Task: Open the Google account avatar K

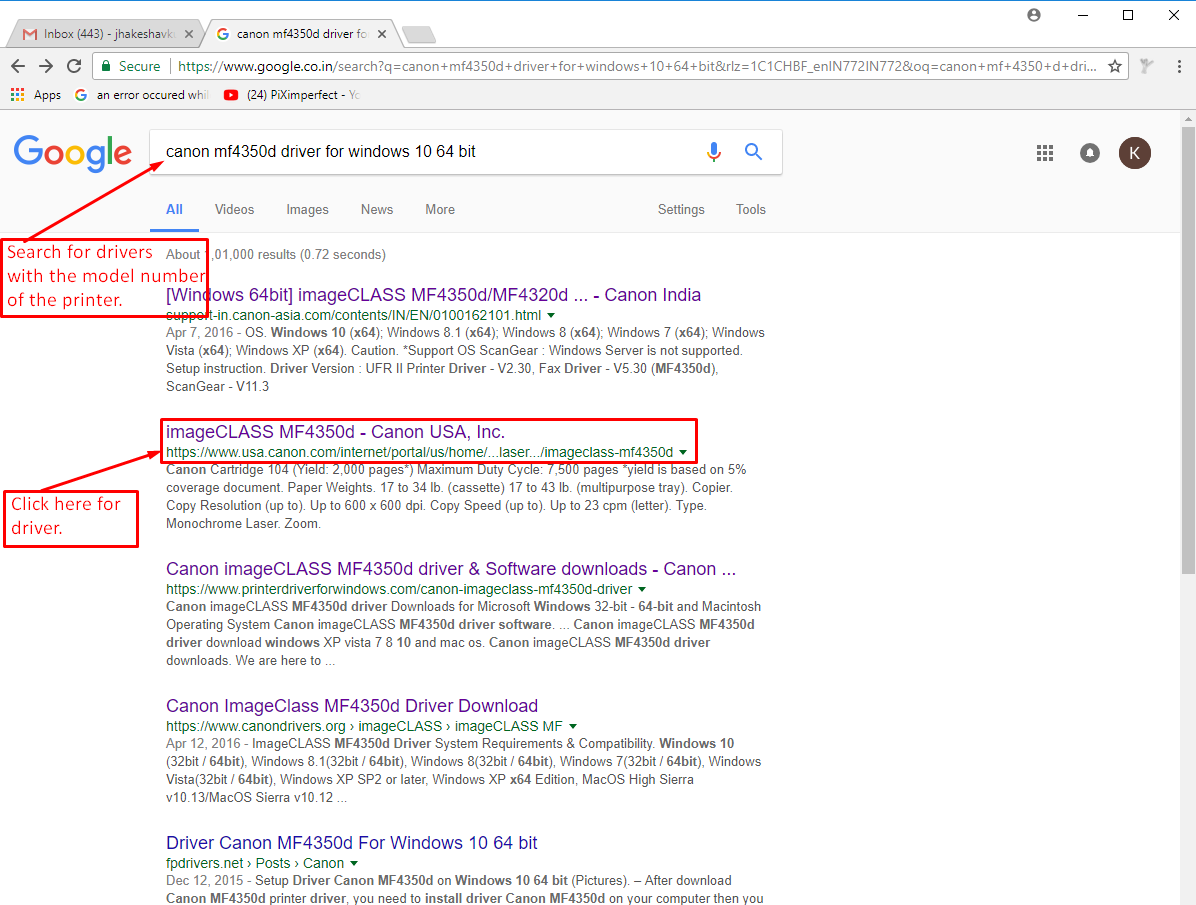Action: click(x=1134, y=153)
